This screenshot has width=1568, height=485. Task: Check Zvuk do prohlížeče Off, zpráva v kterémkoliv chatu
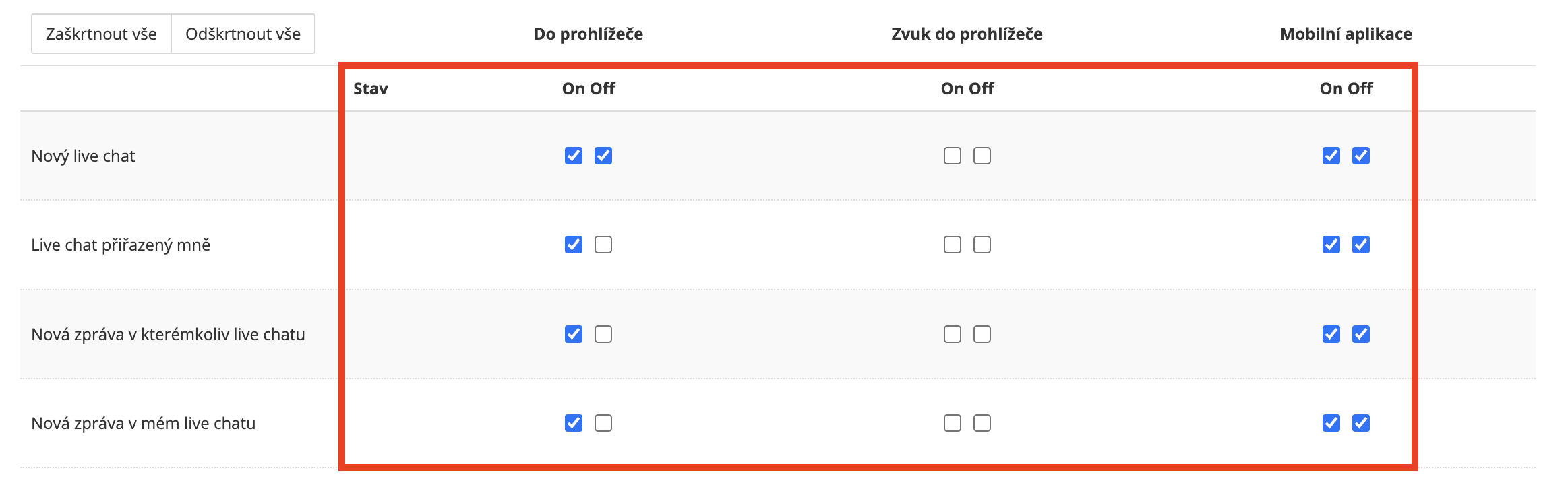tap(982, 334)
